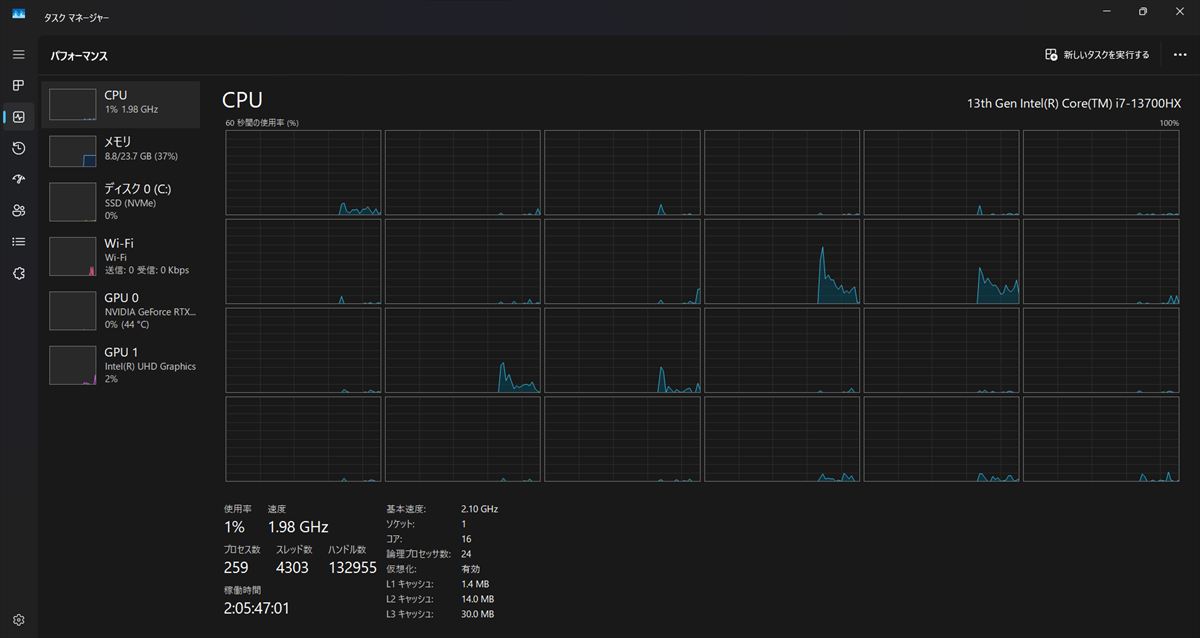
Task: Open the Processes page icon
Action: click(x=18, y=86)
